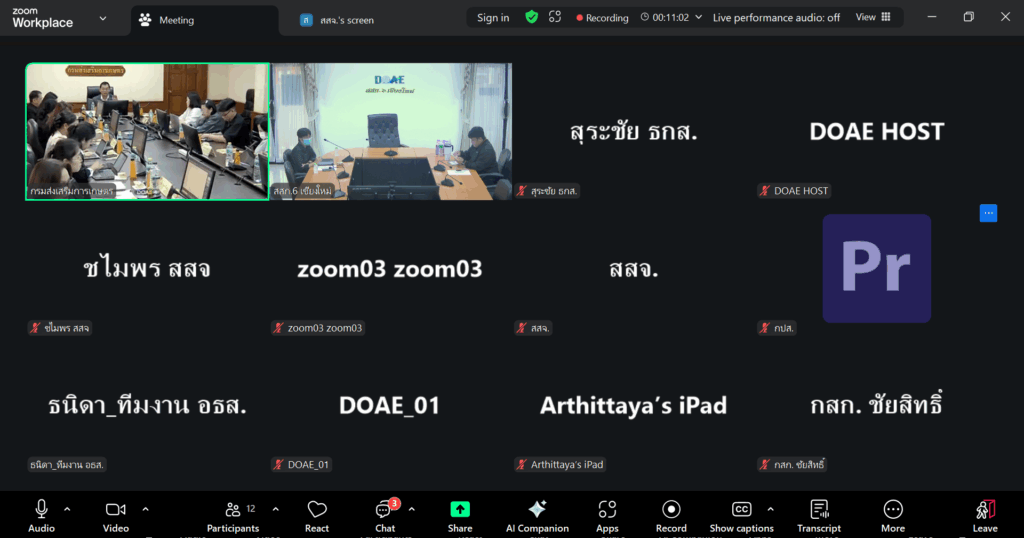Screen dimensions: 1024x538
Task: Toggle microphone with the Audio button
Action: [x=41, y=510]
